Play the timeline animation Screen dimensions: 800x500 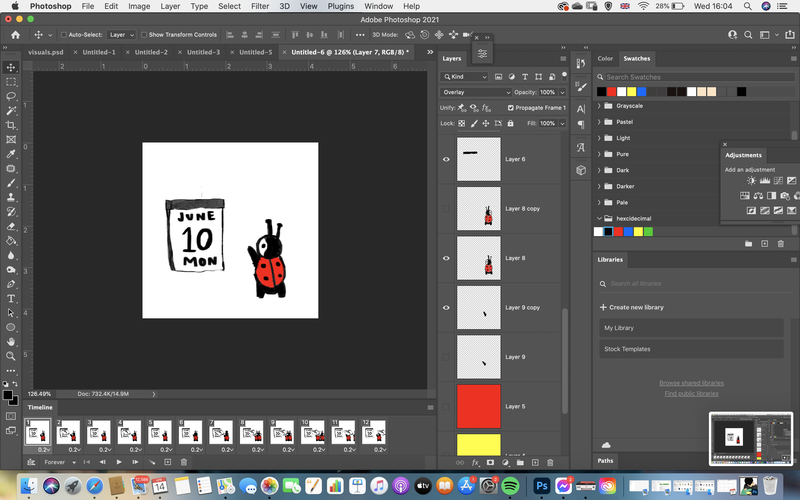(x=119, y=462)
